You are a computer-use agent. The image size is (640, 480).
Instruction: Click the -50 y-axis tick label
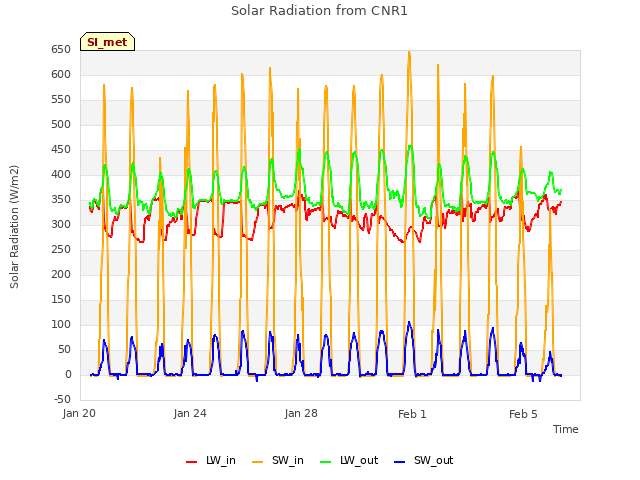click(62, 400)
